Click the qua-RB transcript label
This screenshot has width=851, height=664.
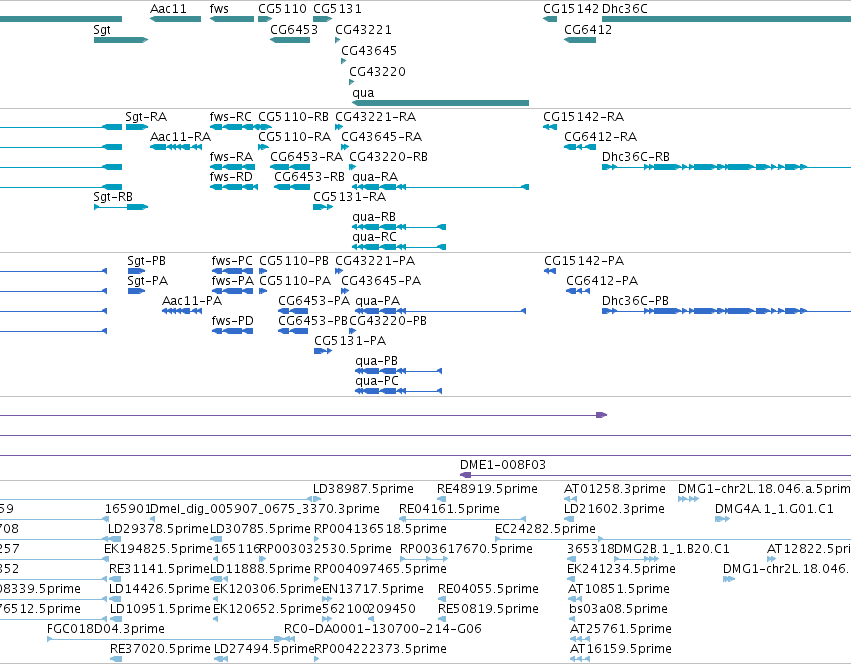(374, 217)
